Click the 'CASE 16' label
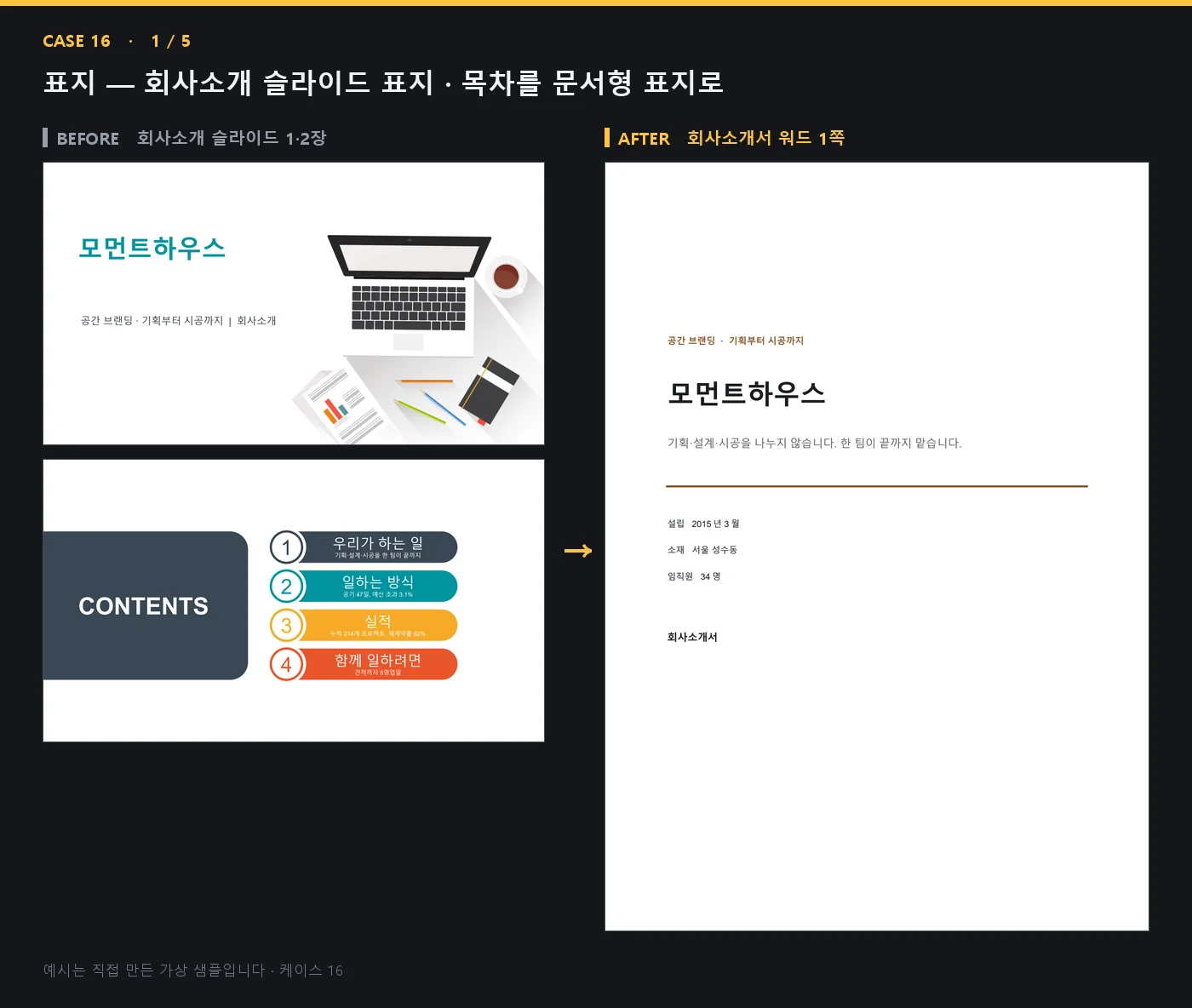1192x1008 pixels. pos(77,41)
